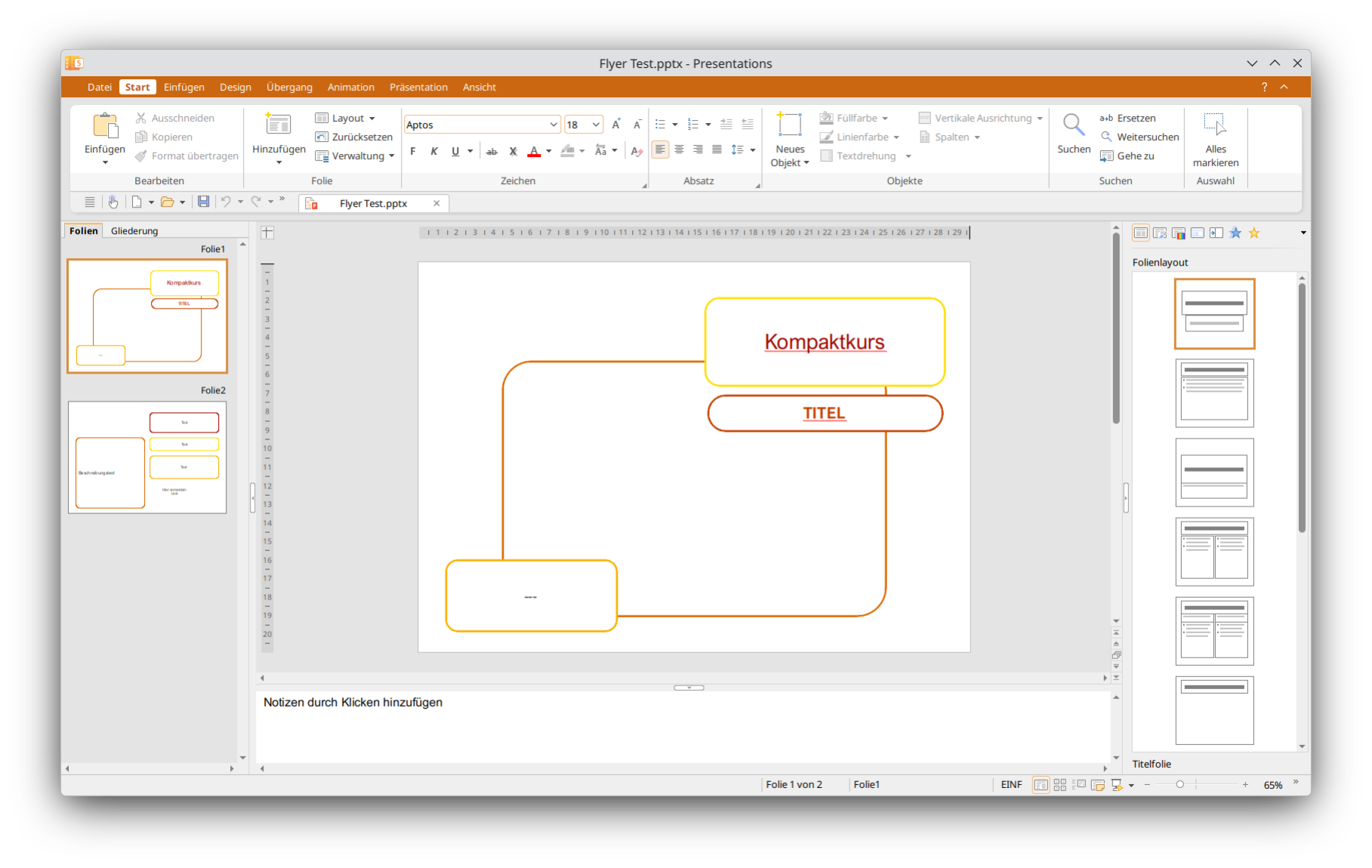1372x868 pixels.
Task: Click the zoom in plus button
Action: click(1245, 785)
